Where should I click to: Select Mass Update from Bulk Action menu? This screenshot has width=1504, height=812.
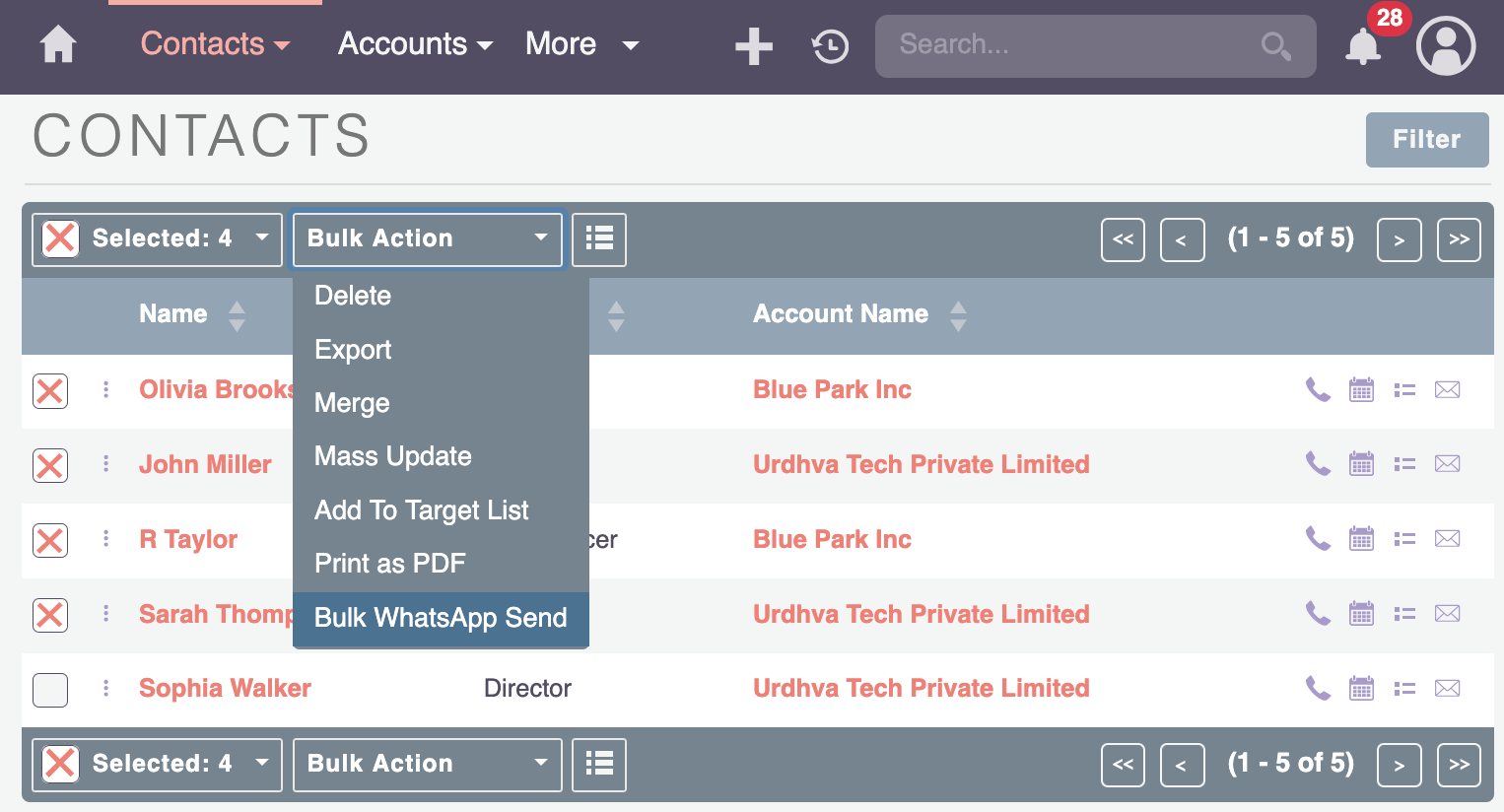point(392,456)
